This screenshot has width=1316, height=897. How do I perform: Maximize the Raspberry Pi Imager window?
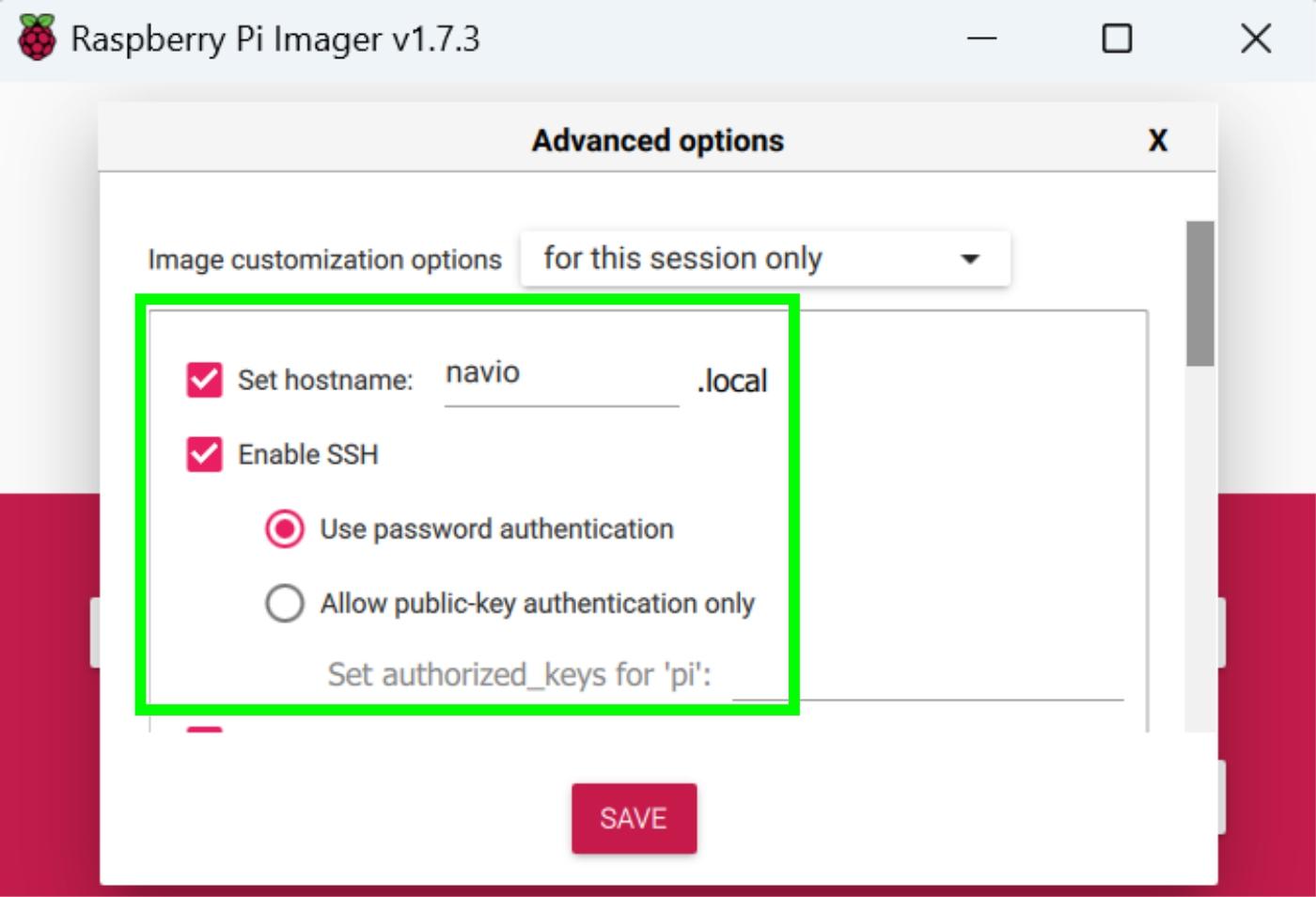coord(1117,39)
